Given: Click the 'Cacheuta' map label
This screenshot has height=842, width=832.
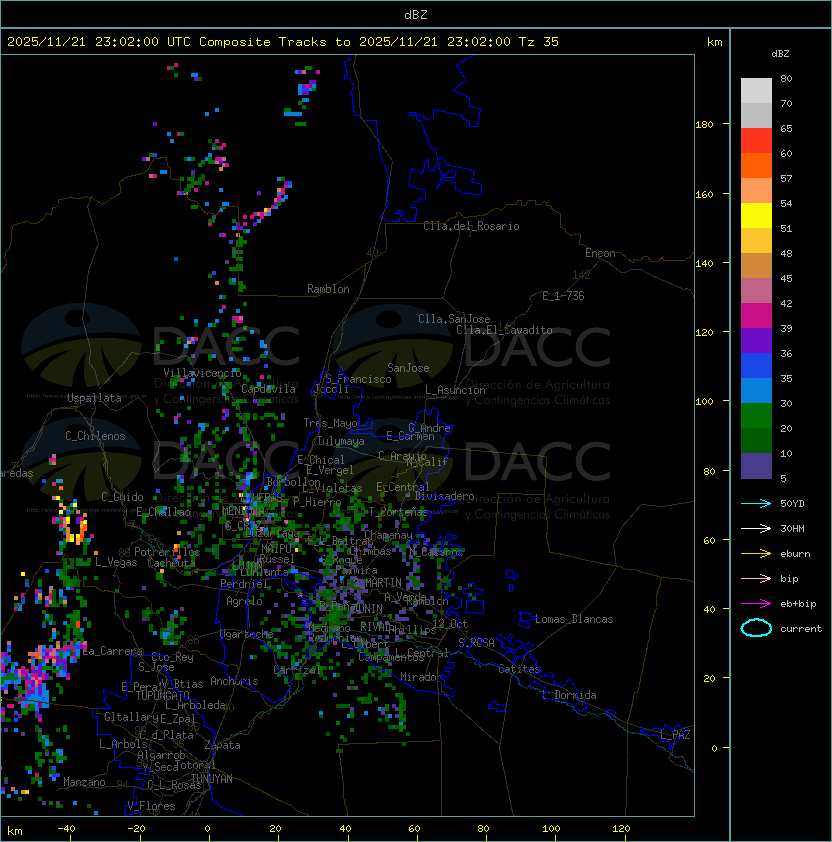Looking at the screenshot, I should [171, 563].
